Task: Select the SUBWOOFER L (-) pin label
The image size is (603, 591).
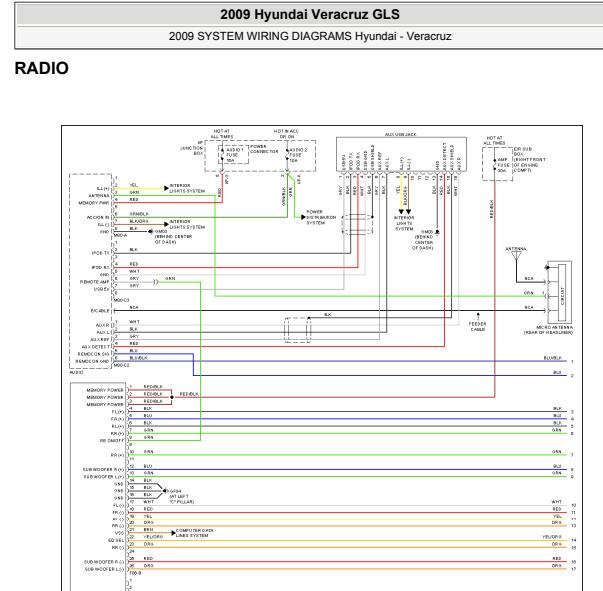Action: [104, 569]
